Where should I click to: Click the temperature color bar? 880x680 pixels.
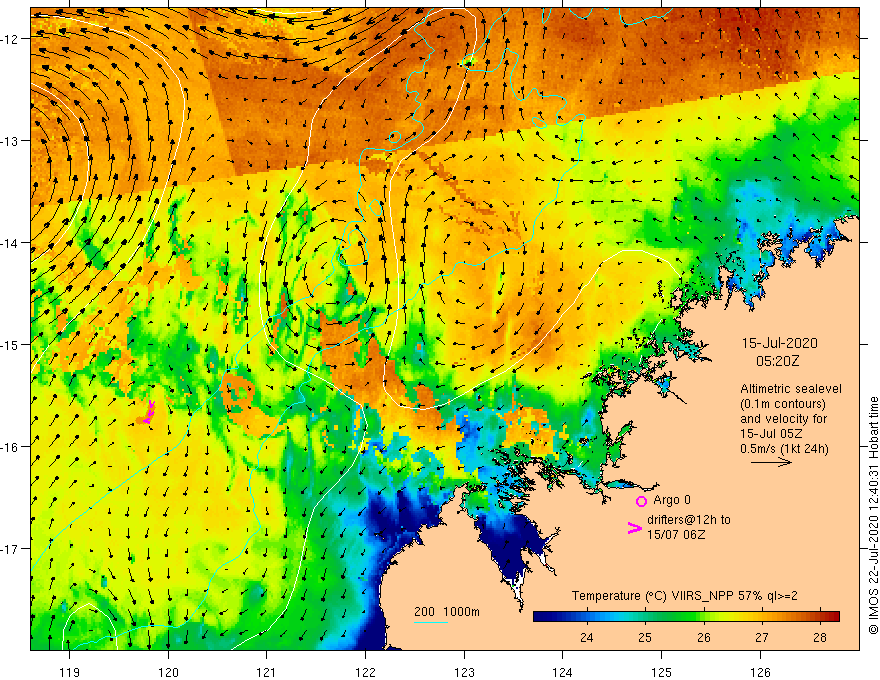click(686, 617)
